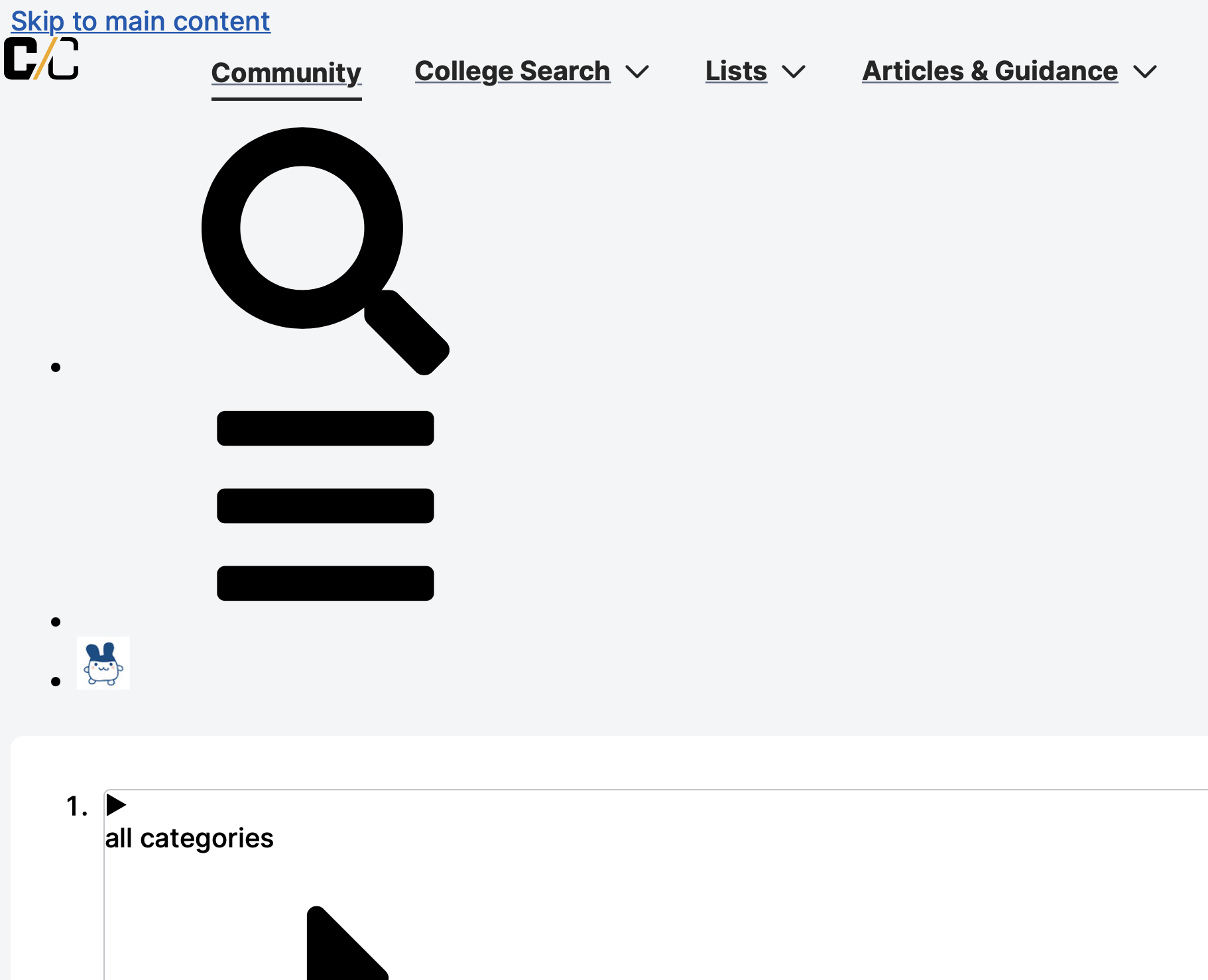Open the Articles & Guidance menu label
This screenshot has width=1208, height=980.
[990, 71]
